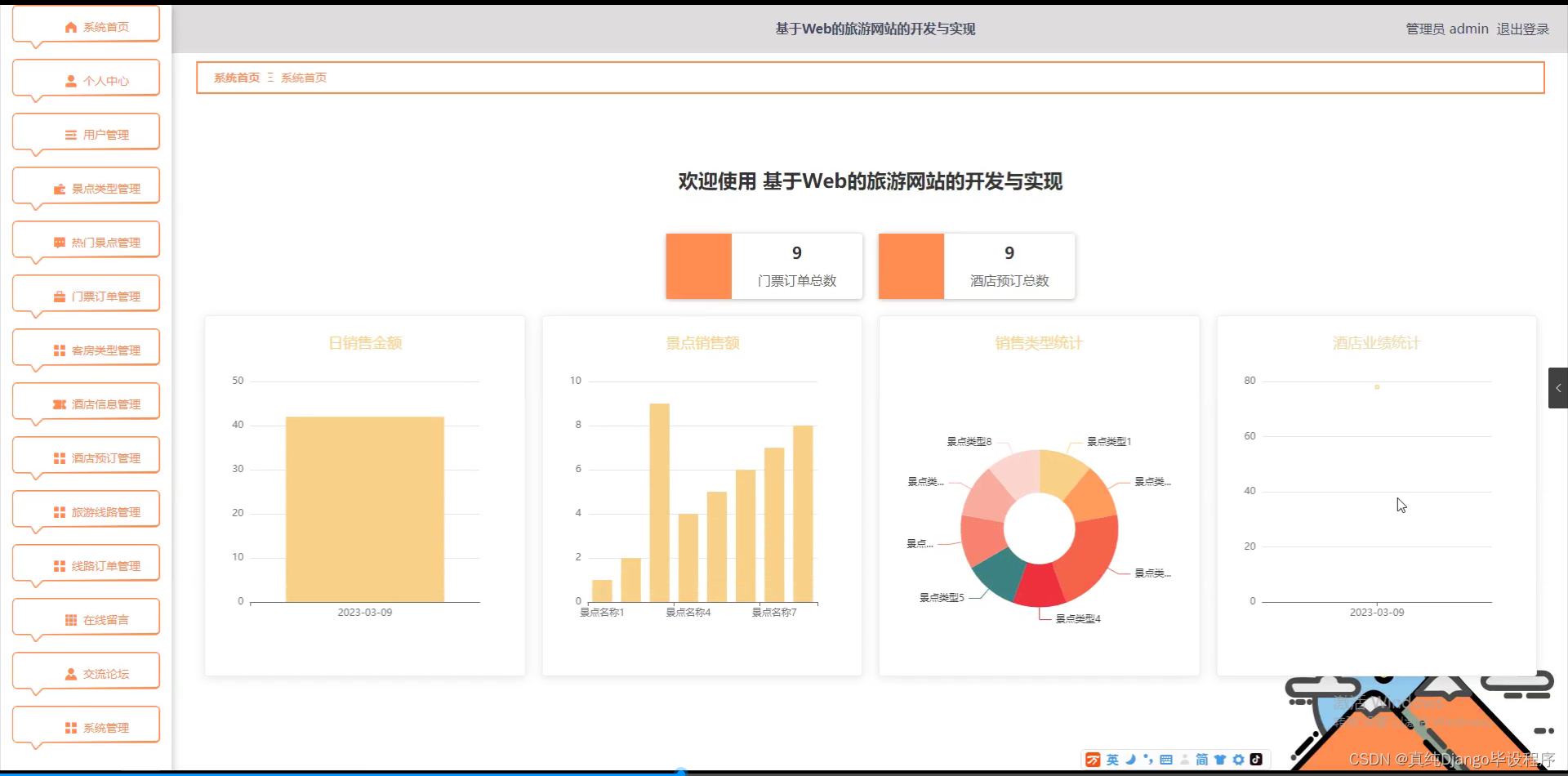Click the 退出登录 logout link
1568x776 pixels.
tap(1522, 29)
